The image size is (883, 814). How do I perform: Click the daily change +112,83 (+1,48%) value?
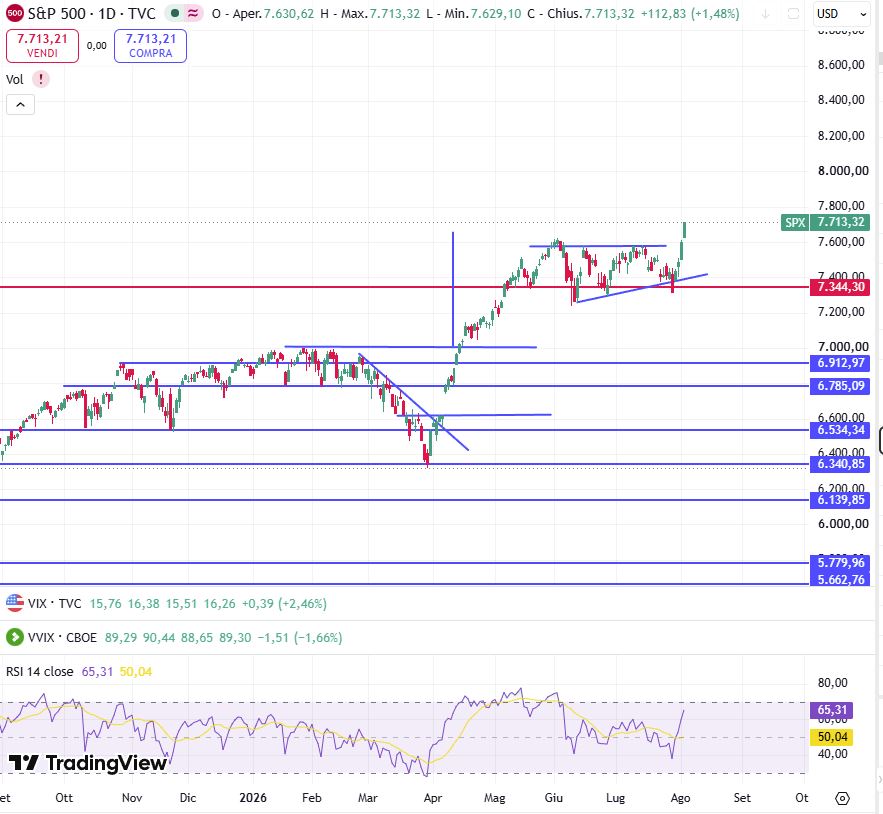point(690,14)
